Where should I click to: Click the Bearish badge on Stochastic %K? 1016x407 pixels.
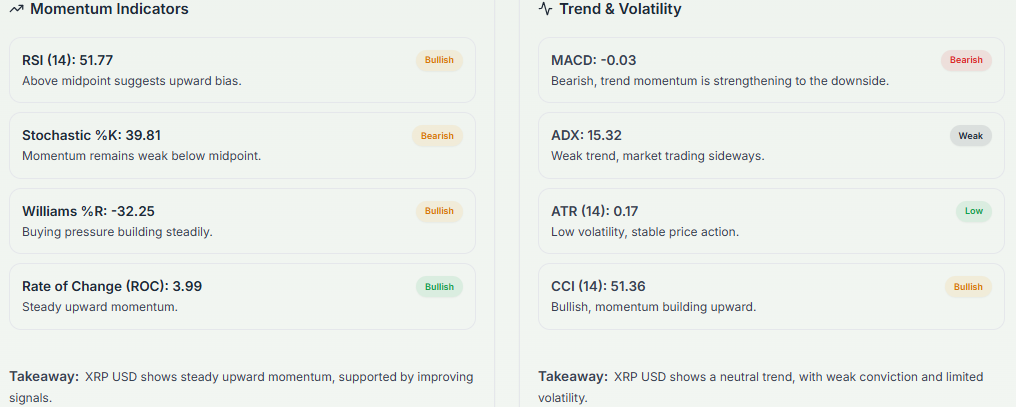(437, 136)
